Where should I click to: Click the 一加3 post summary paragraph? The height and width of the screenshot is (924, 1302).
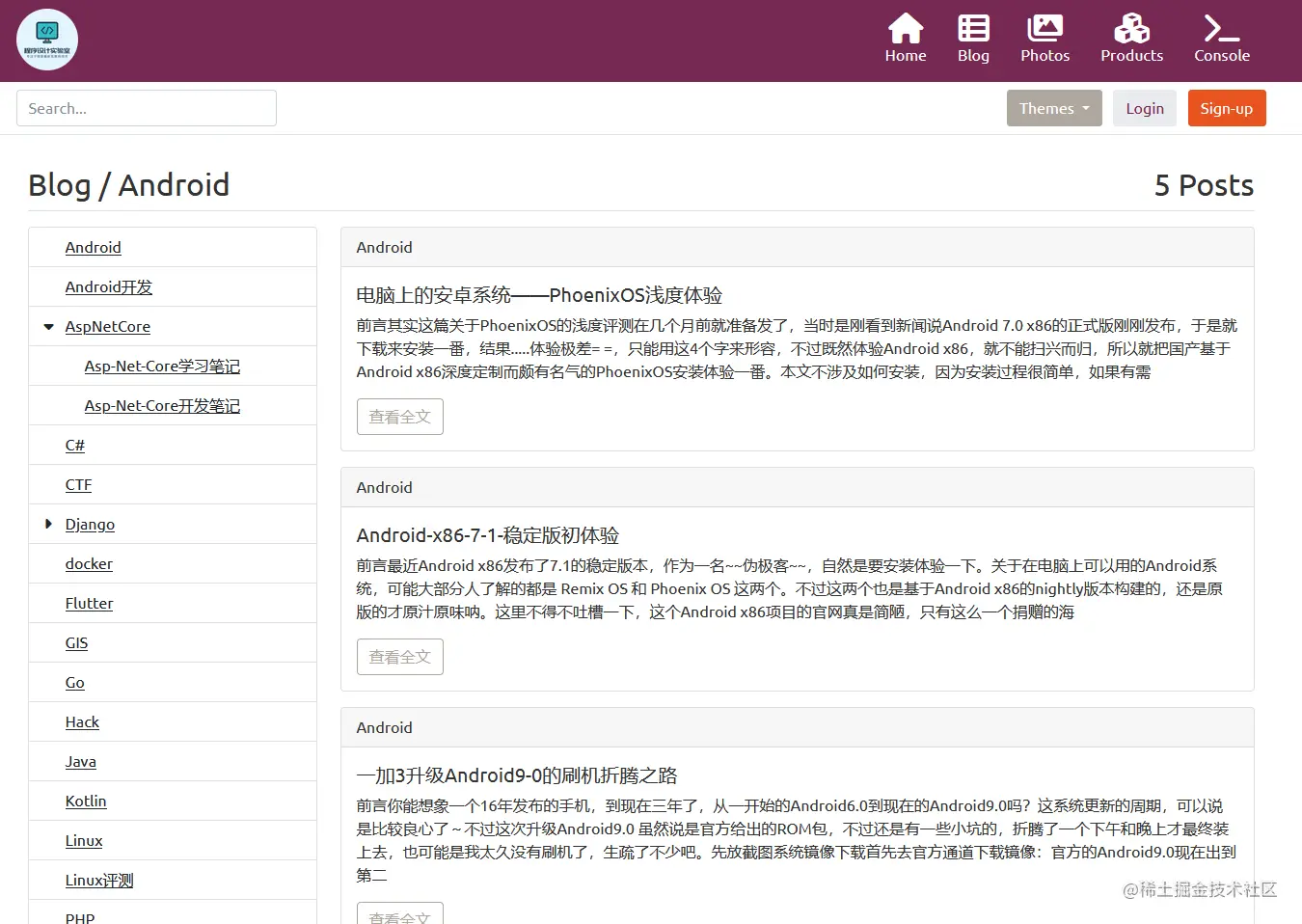797,840
